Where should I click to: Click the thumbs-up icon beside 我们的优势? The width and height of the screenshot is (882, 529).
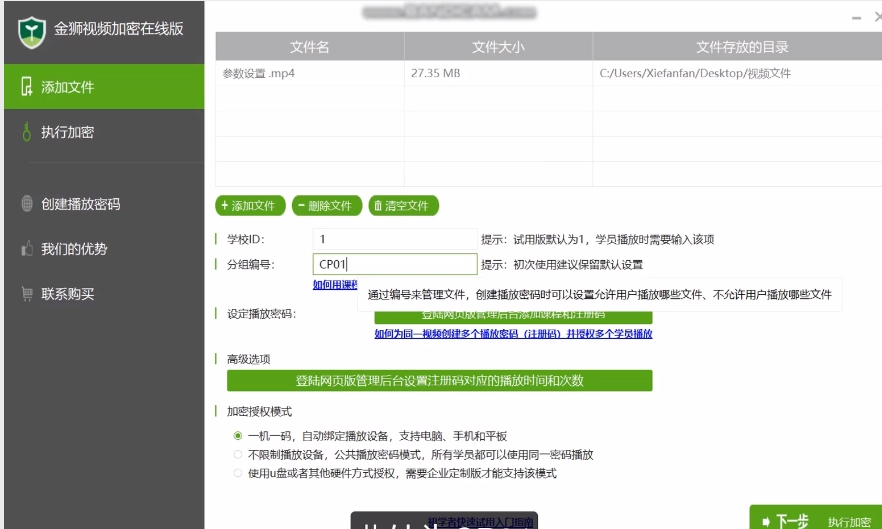pos(26,248)
